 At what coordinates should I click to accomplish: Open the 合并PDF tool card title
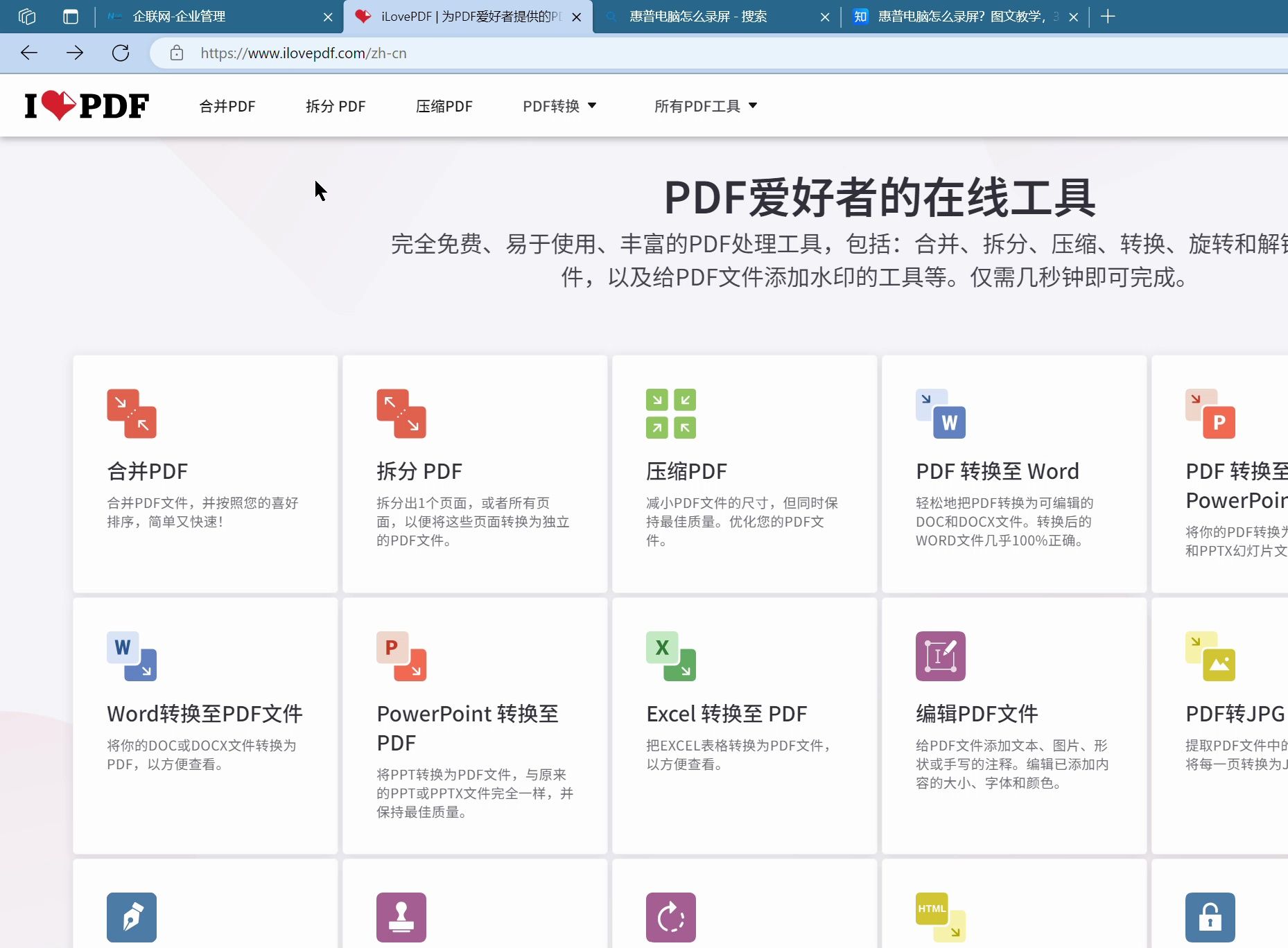(147, 471)
